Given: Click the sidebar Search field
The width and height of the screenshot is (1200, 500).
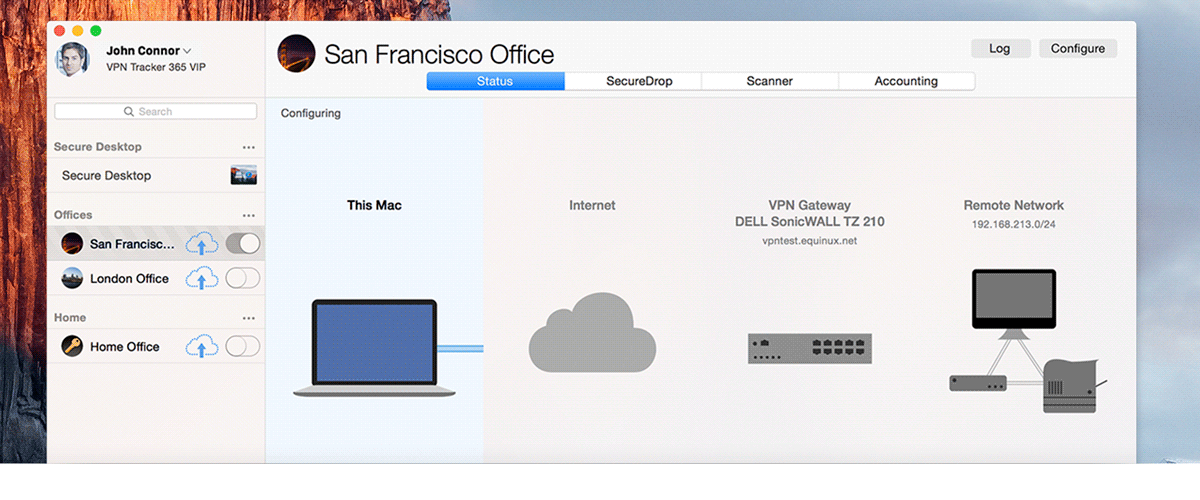Looking at the screenshot, I should point(155,111).
